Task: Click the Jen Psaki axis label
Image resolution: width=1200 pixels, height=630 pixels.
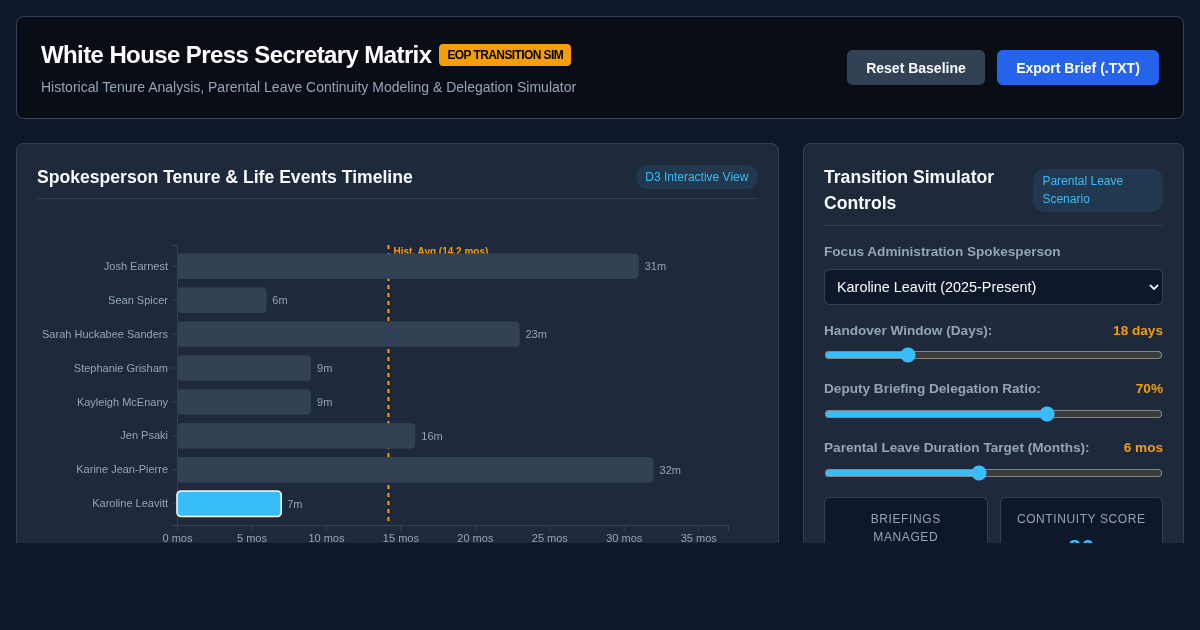Action: (144, 435)
